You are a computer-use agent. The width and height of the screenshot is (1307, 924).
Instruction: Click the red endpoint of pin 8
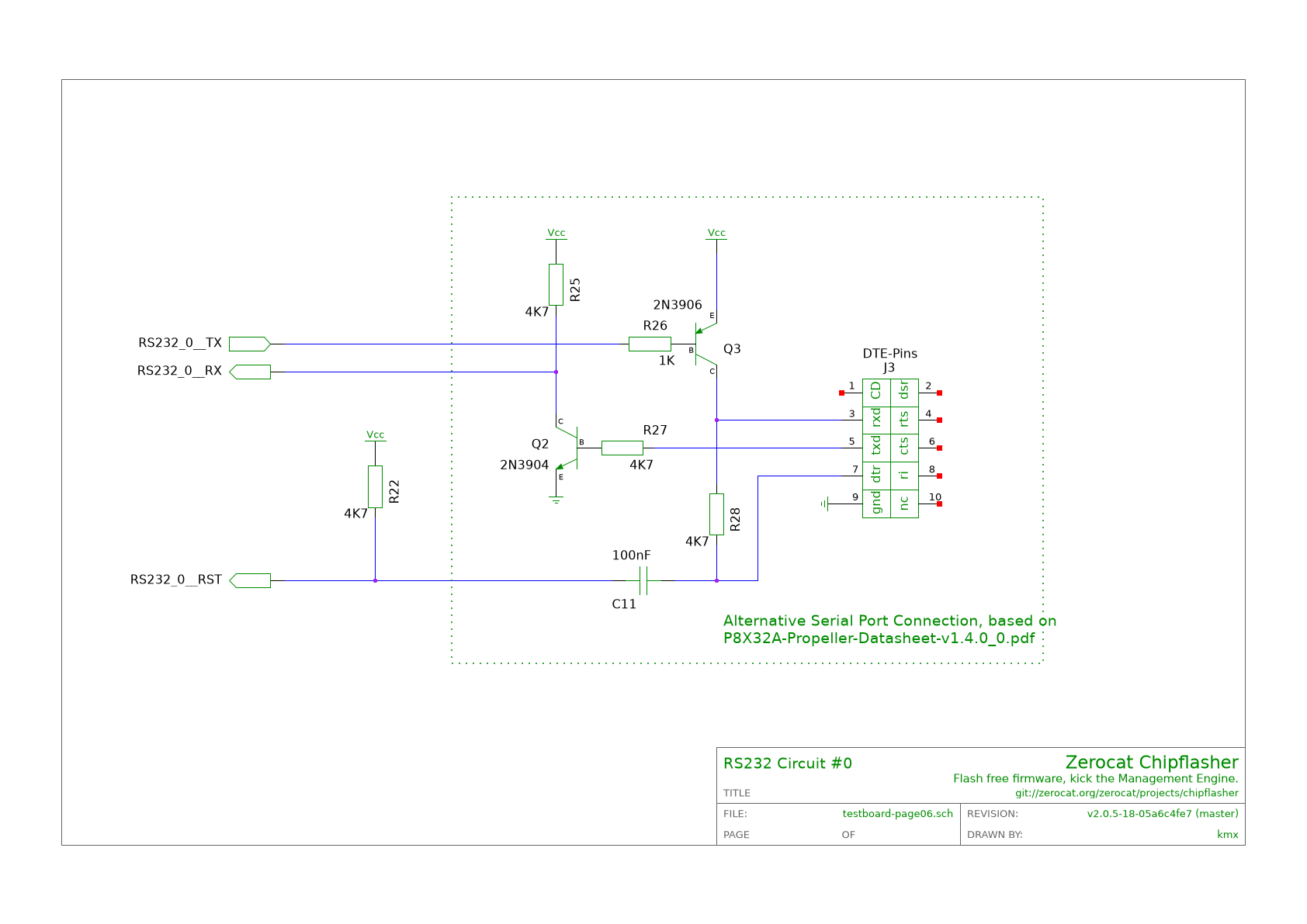coord(939,476)
